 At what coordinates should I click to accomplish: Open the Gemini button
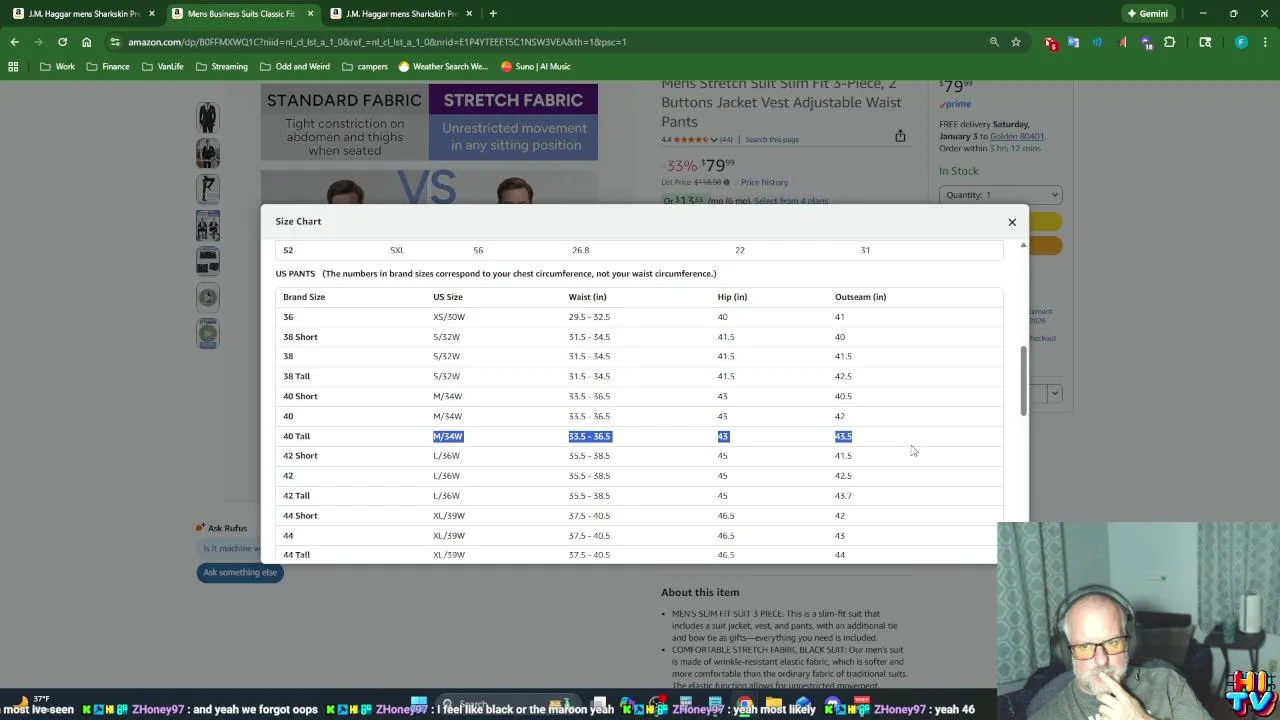1146,14
